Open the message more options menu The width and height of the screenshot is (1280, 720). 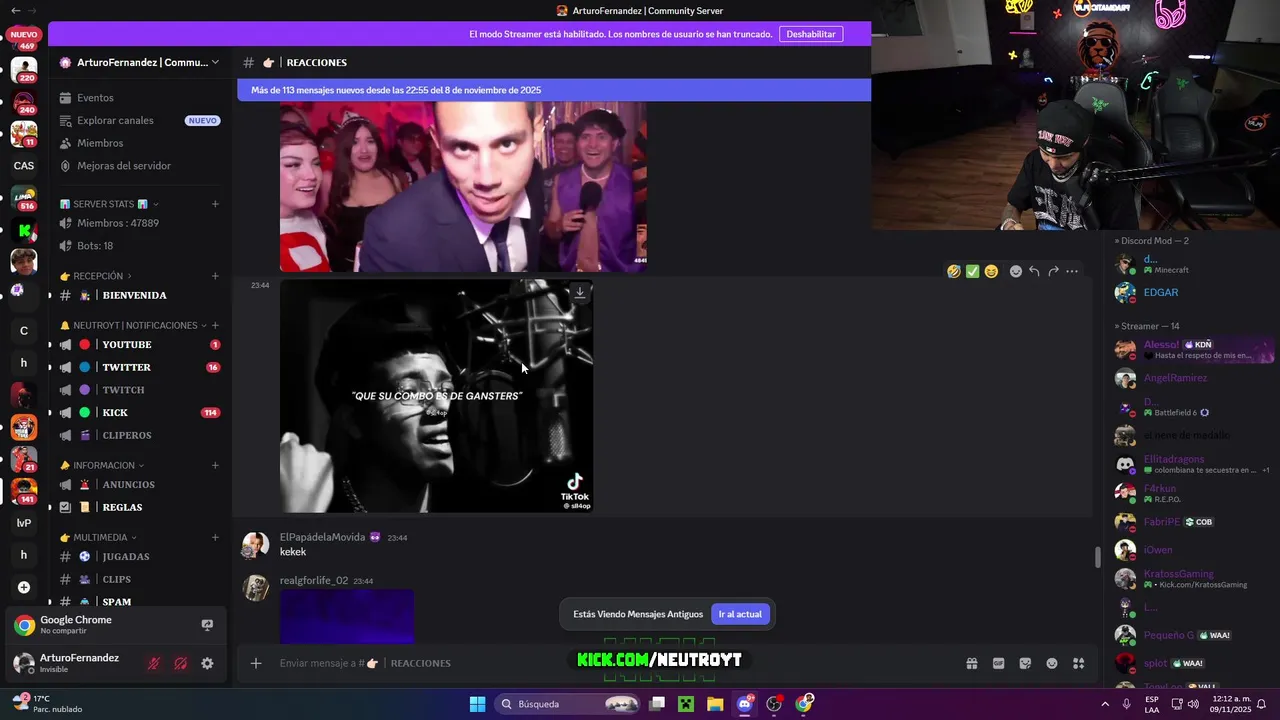click(x=1072, y=271)
